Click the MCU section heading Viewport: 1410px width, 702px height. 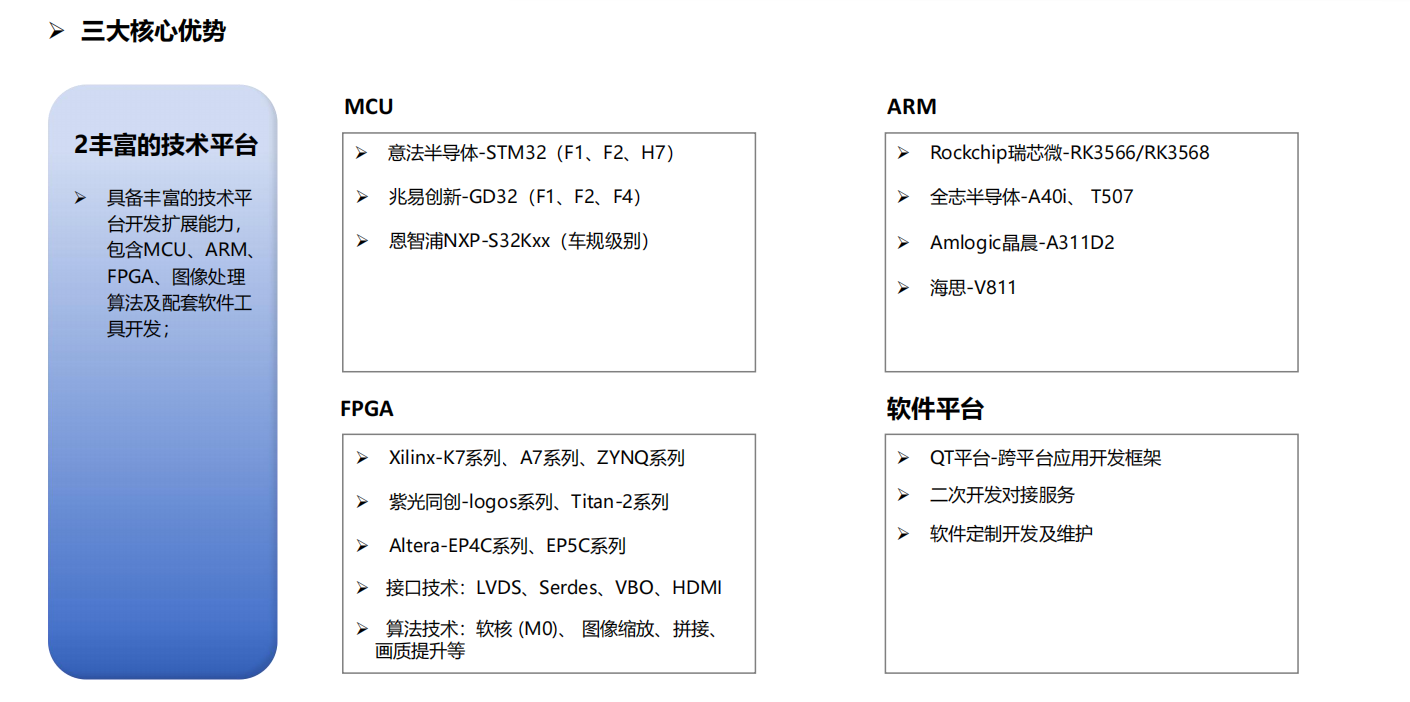pyautogui.click(x=368, y=107)
